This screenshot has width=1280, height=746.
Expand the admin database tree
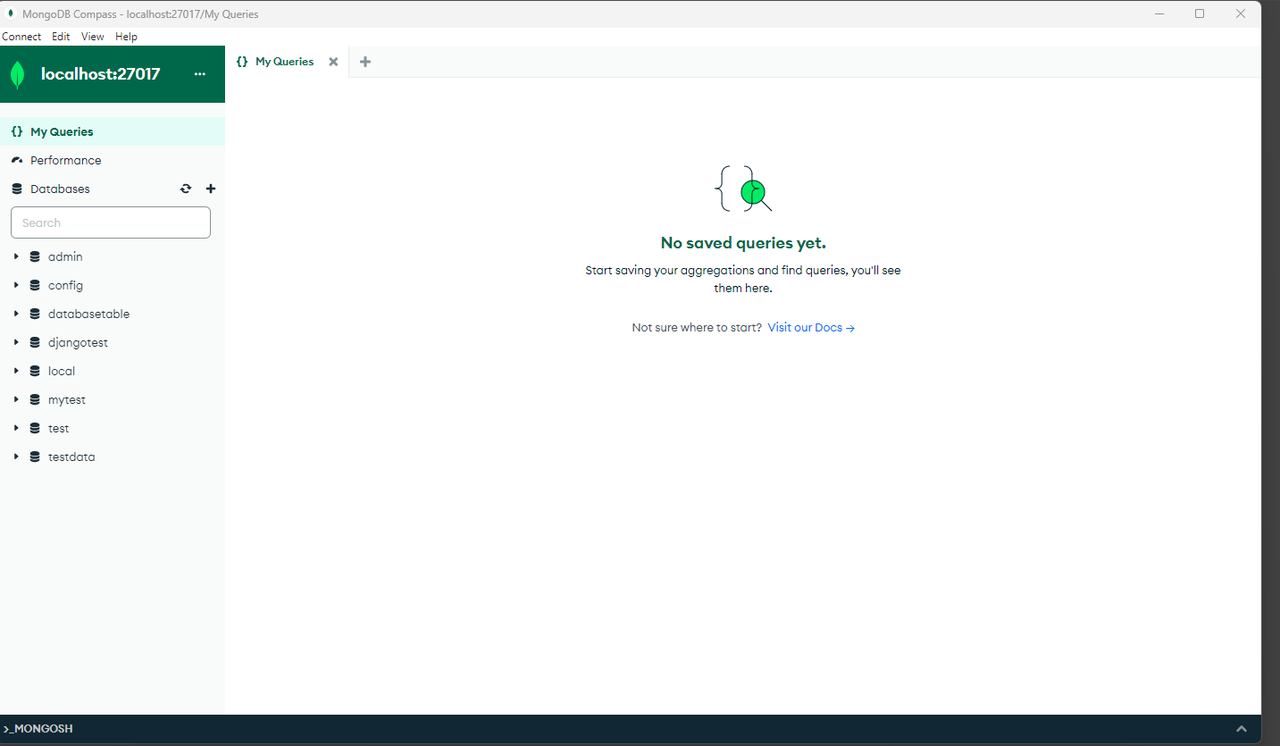pyautogui.click(x=16, y=257)
